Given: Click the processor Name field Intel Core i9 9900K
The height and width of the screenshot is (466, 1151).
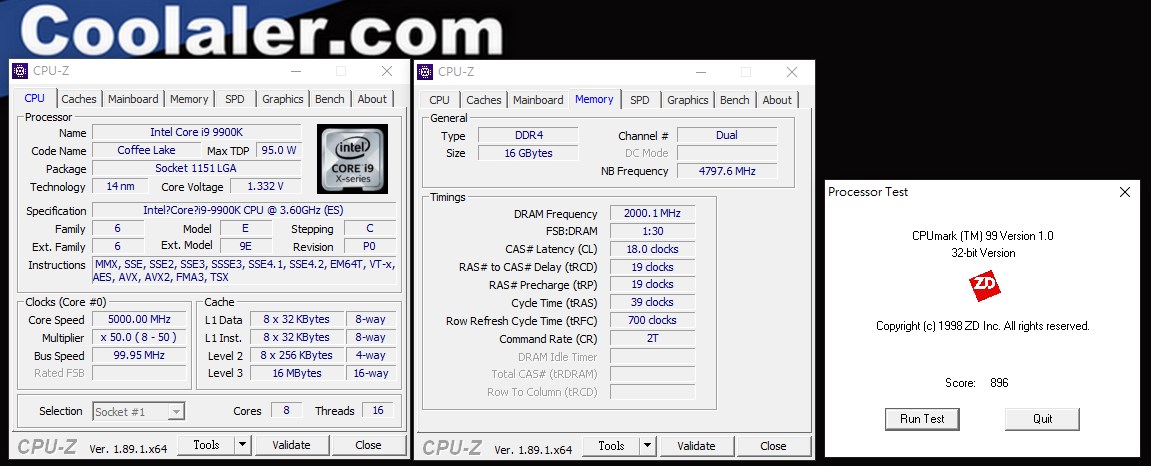Looking at the screenshot, I should [x=197, y=132].
